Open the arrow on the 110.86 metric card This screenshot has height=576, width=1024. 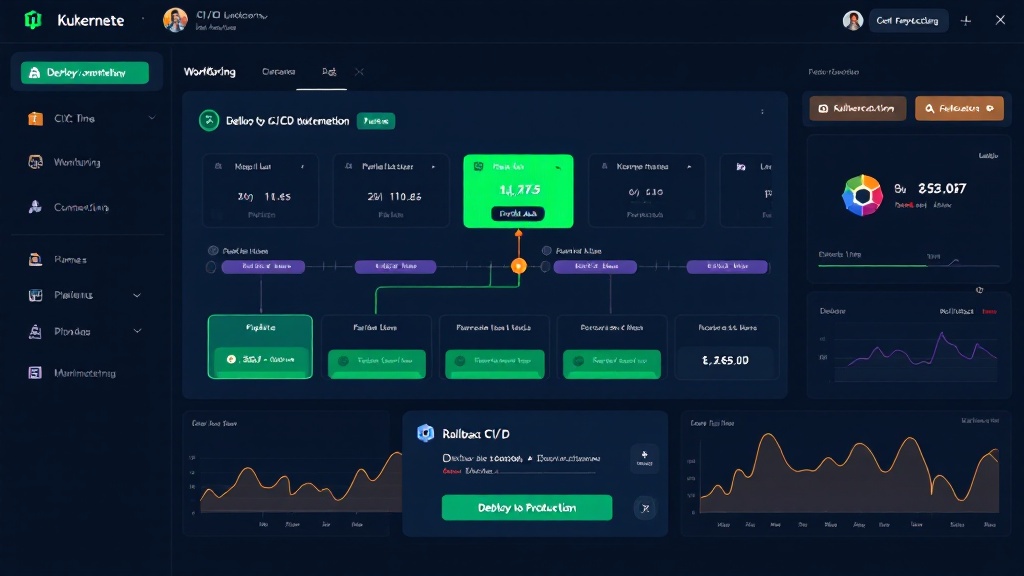pos(433,167)
